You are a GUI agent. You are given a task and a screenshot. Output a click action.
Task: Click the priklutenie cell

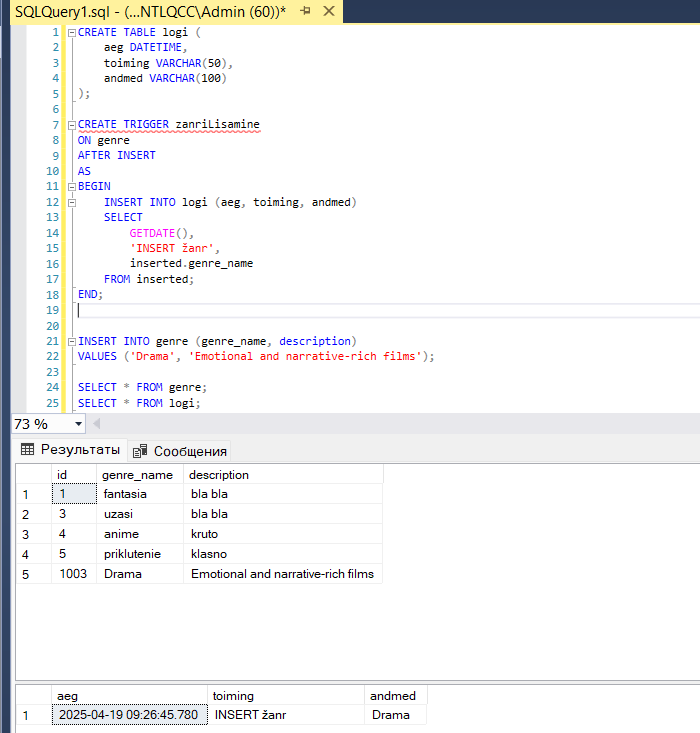point(140,554)
